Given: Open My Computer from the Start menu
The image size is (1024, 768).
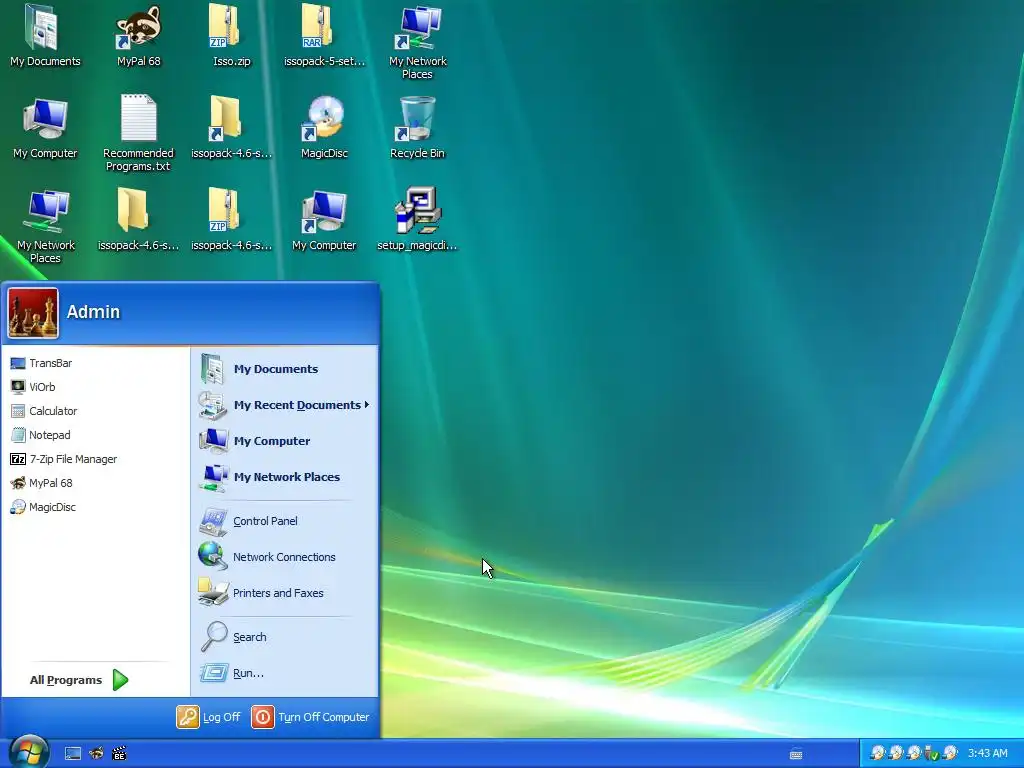Looking at the screenshot, I should click(285, 441).
